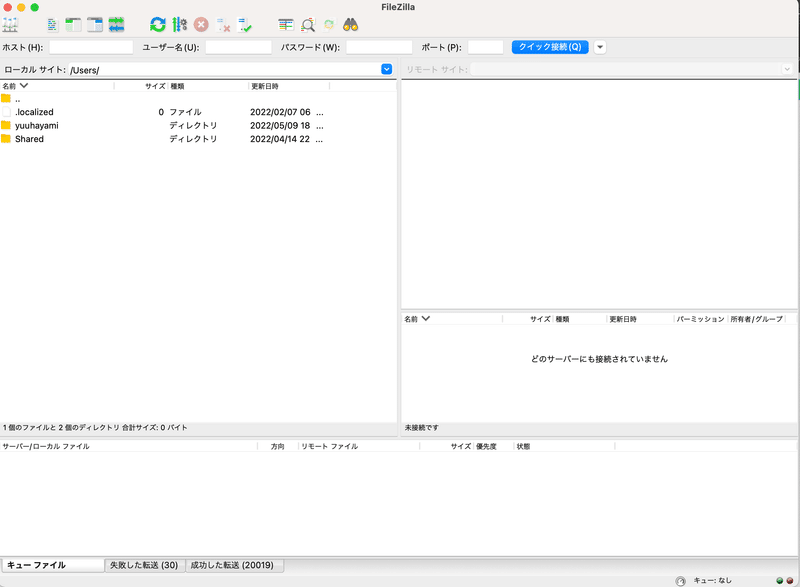Click queue header リモート ファイル

pos(330,446)
